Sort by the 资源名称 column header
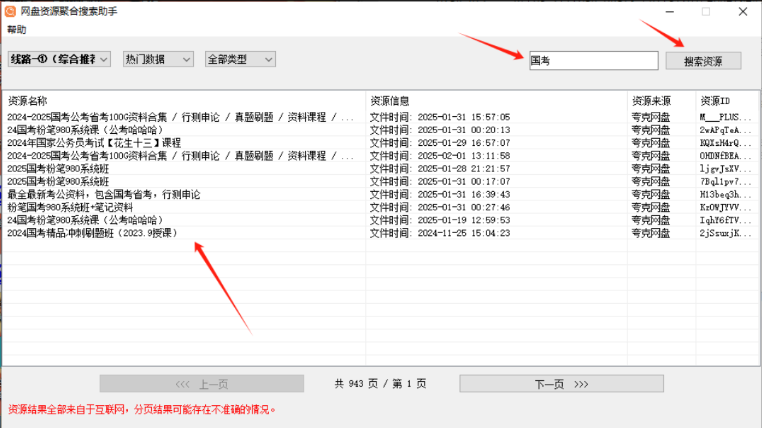The height and width of the screenshot is (428, 762). [28, 101]
